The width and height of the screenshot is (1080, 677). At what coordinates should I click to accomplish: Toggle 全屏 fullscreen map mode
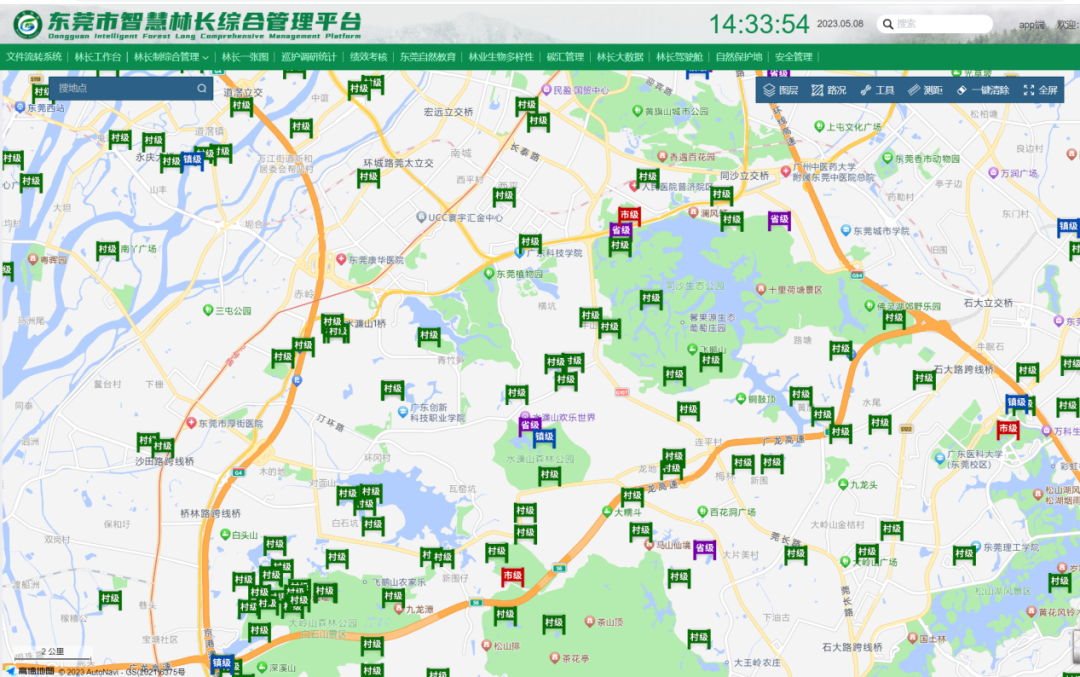coord(1040,90)
